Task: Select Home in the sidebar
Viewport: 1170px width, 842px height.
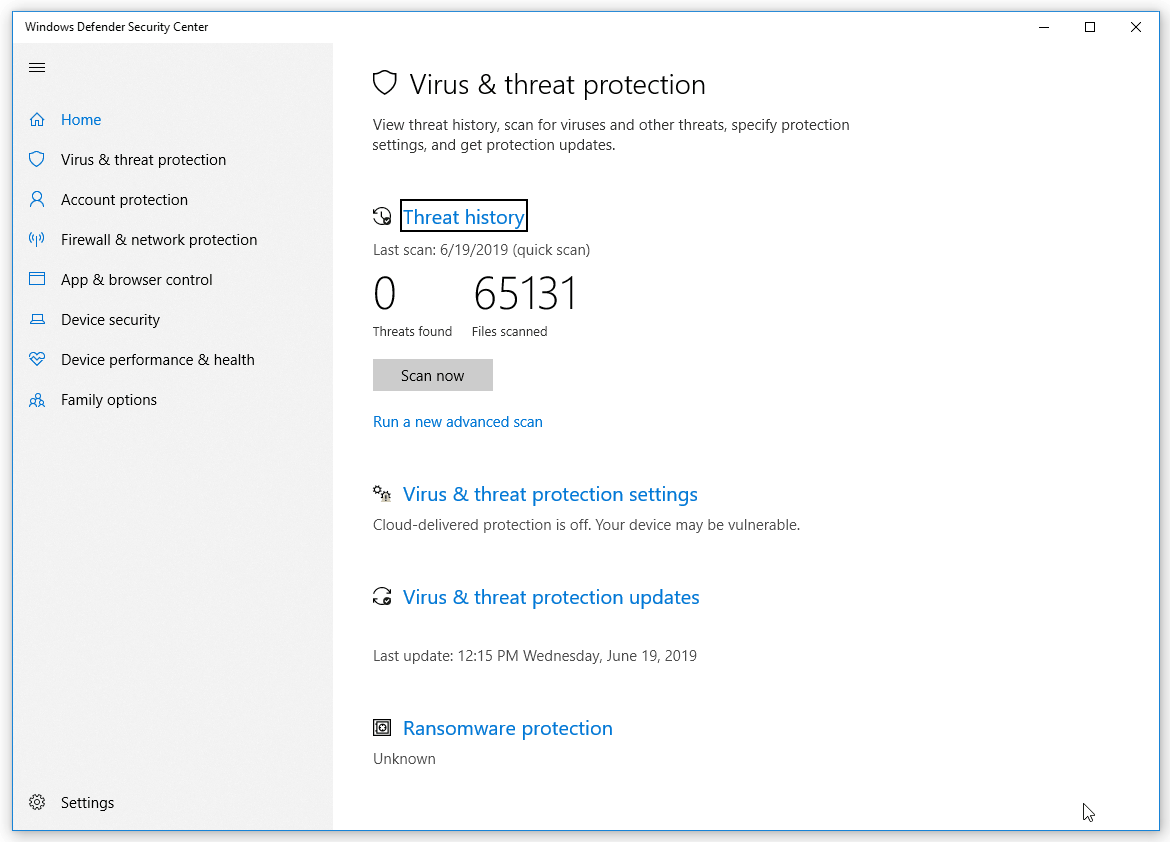Action: (80, 119)
